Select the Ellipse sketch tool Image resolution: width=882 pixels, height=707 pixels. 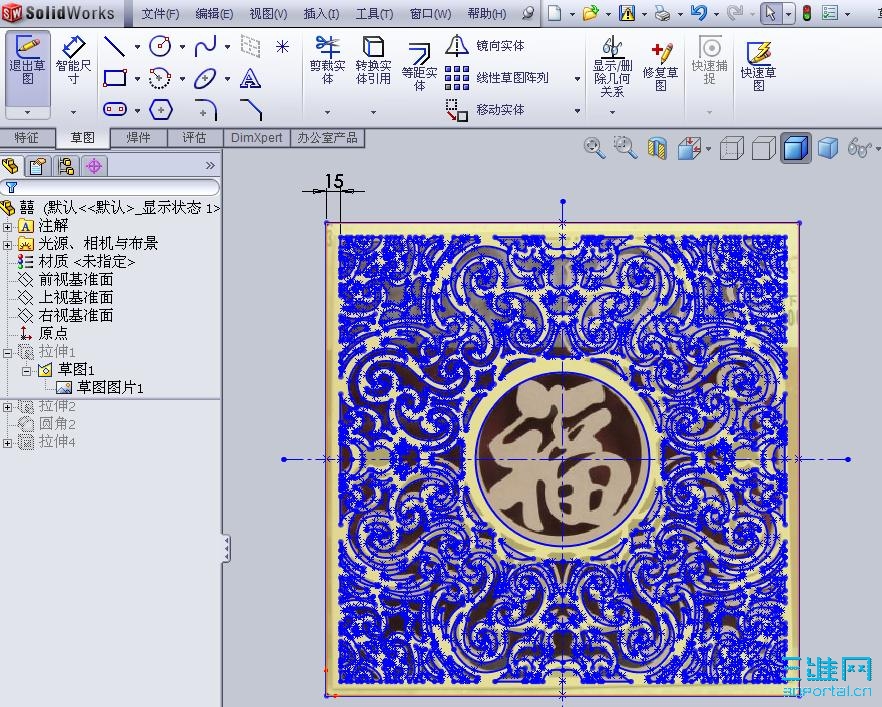pyautogui.click(x=205, y=78)
